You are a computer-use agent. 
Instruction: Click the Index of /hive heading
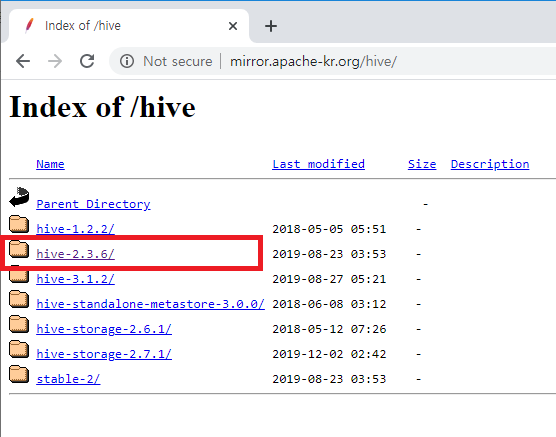tap(102, 107)
